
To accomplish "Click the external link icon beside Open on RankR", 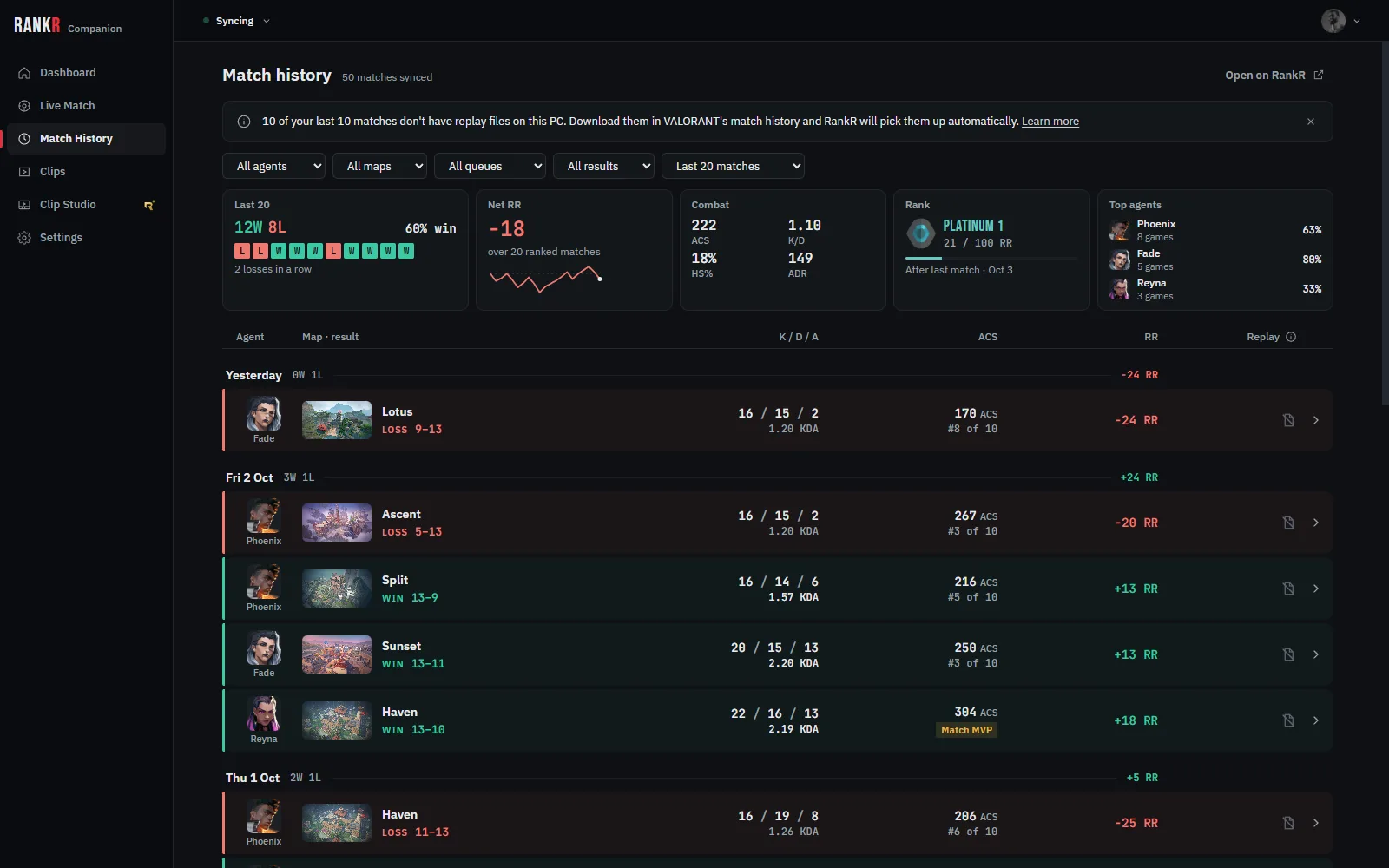I will [x=1319, y=75].
